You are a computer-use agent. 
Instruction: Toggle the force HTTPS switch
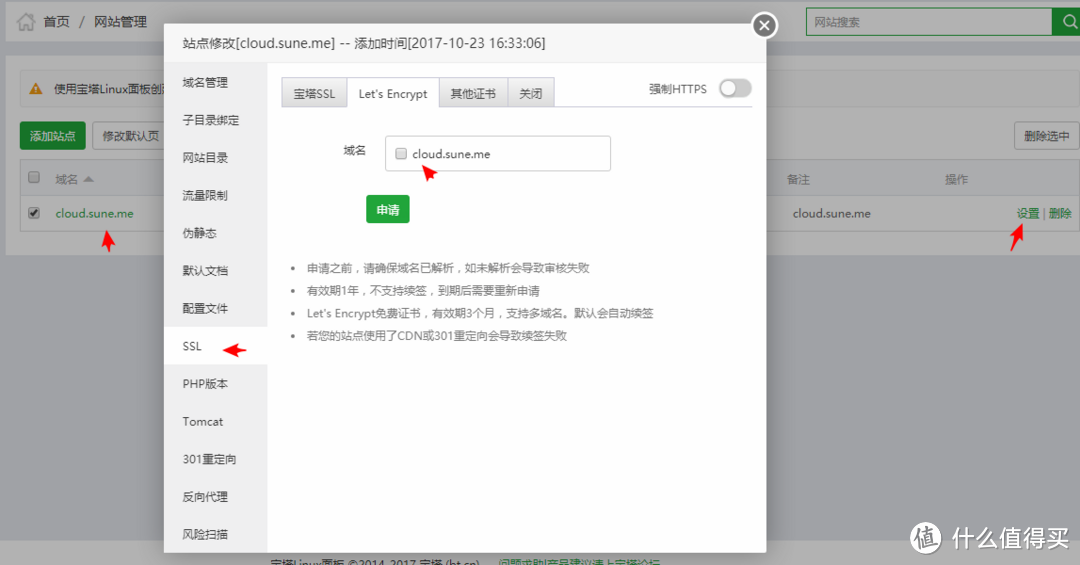pos(735,88)
